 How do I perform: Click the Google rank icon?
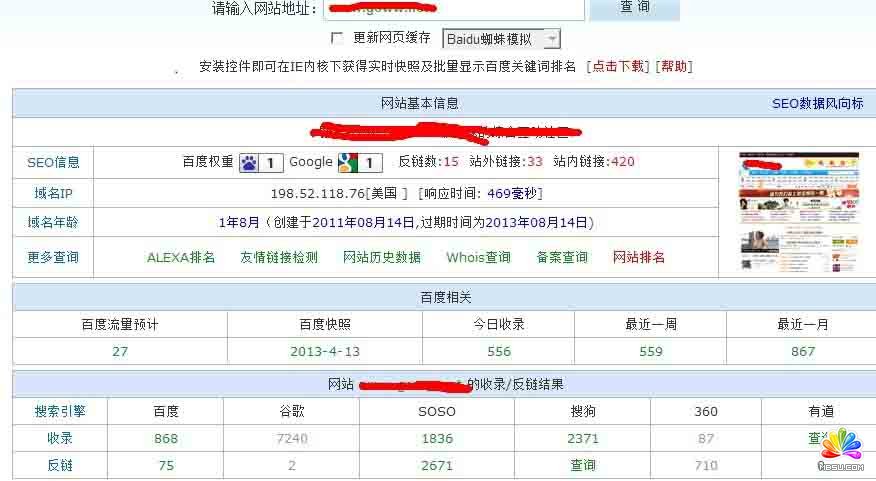coord(348,162)
